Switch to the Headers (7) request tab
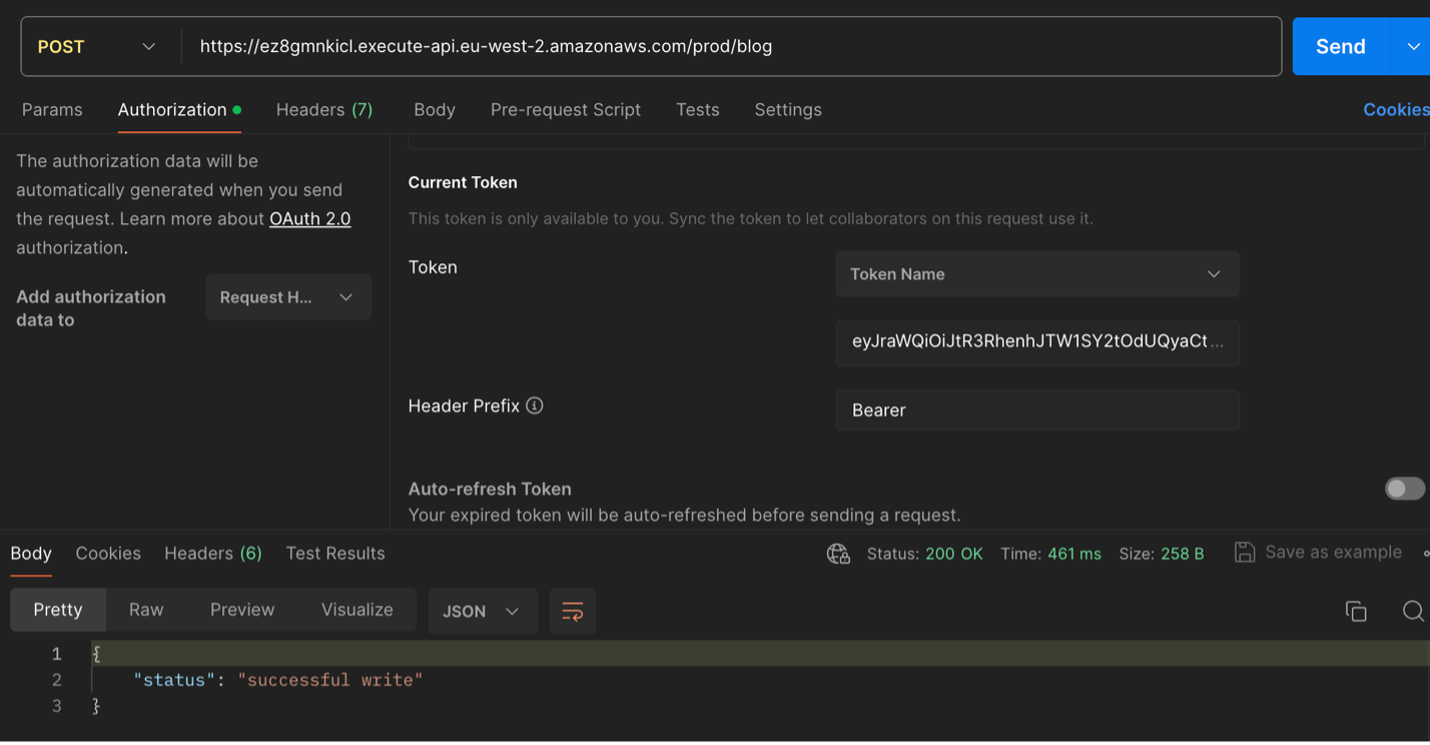The image size is (1430, 745). tap(324, 110)
